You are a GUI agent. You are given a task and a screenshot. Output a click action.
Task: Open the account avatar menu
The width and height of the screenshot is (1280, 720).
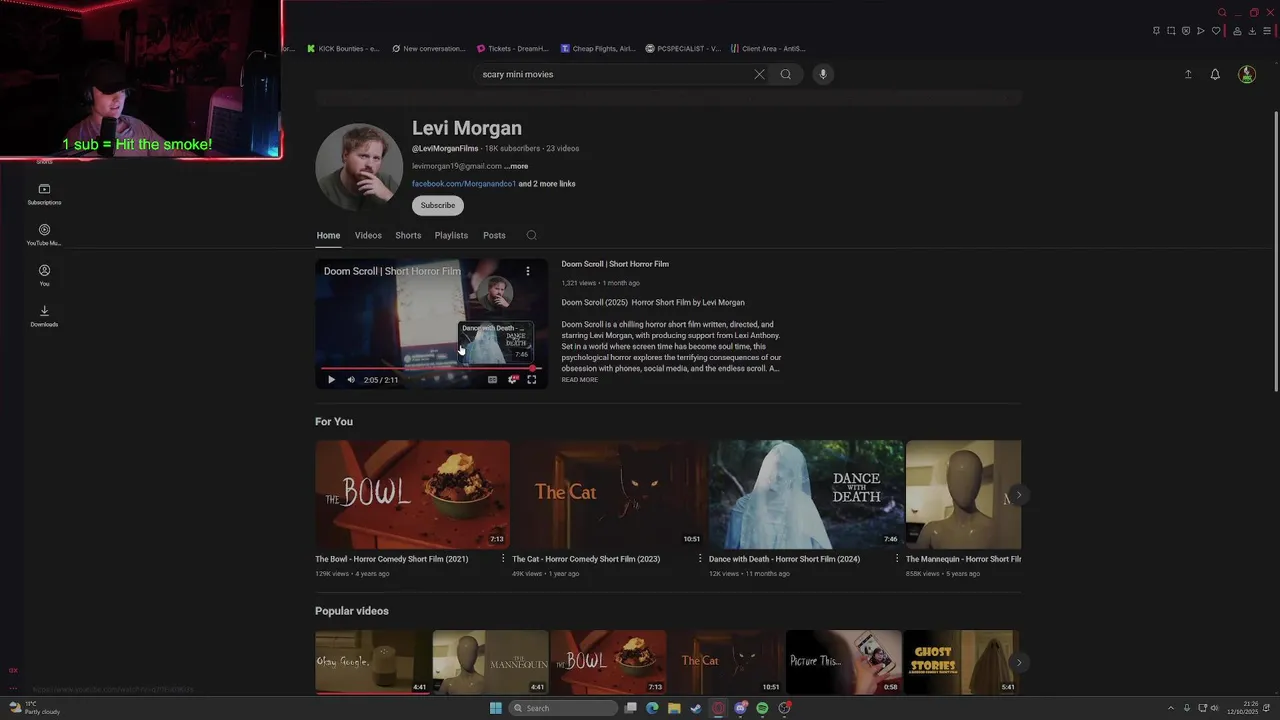click(x=1247, y=74)
